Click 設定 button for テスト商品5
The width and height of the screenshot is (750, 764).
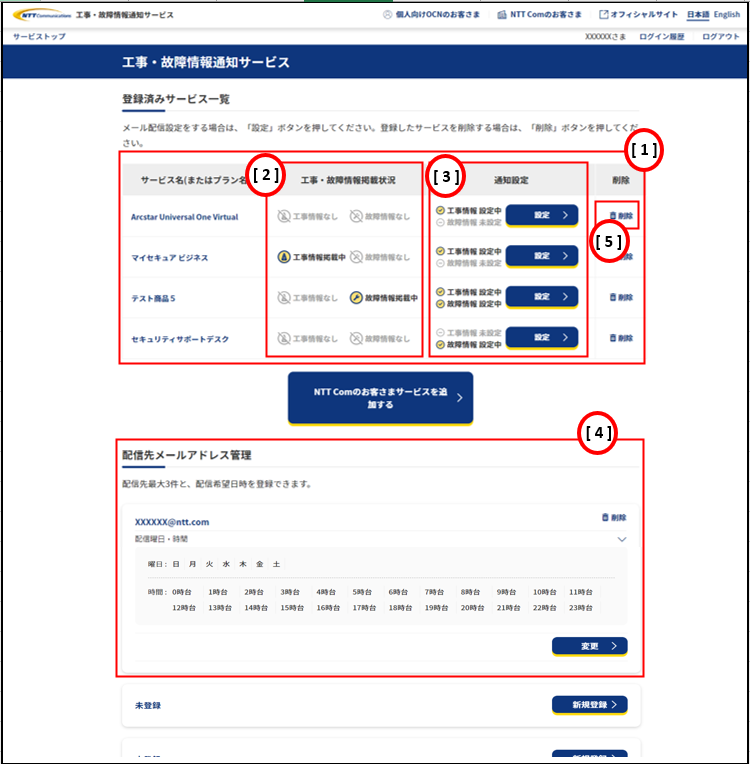coord(542,297)
